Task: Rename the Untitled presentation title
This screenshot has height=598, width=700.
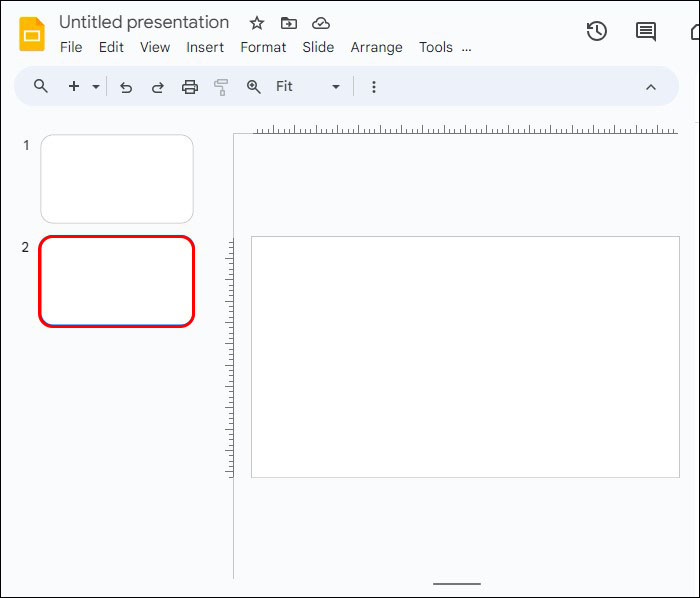Action: click(144, 22)
